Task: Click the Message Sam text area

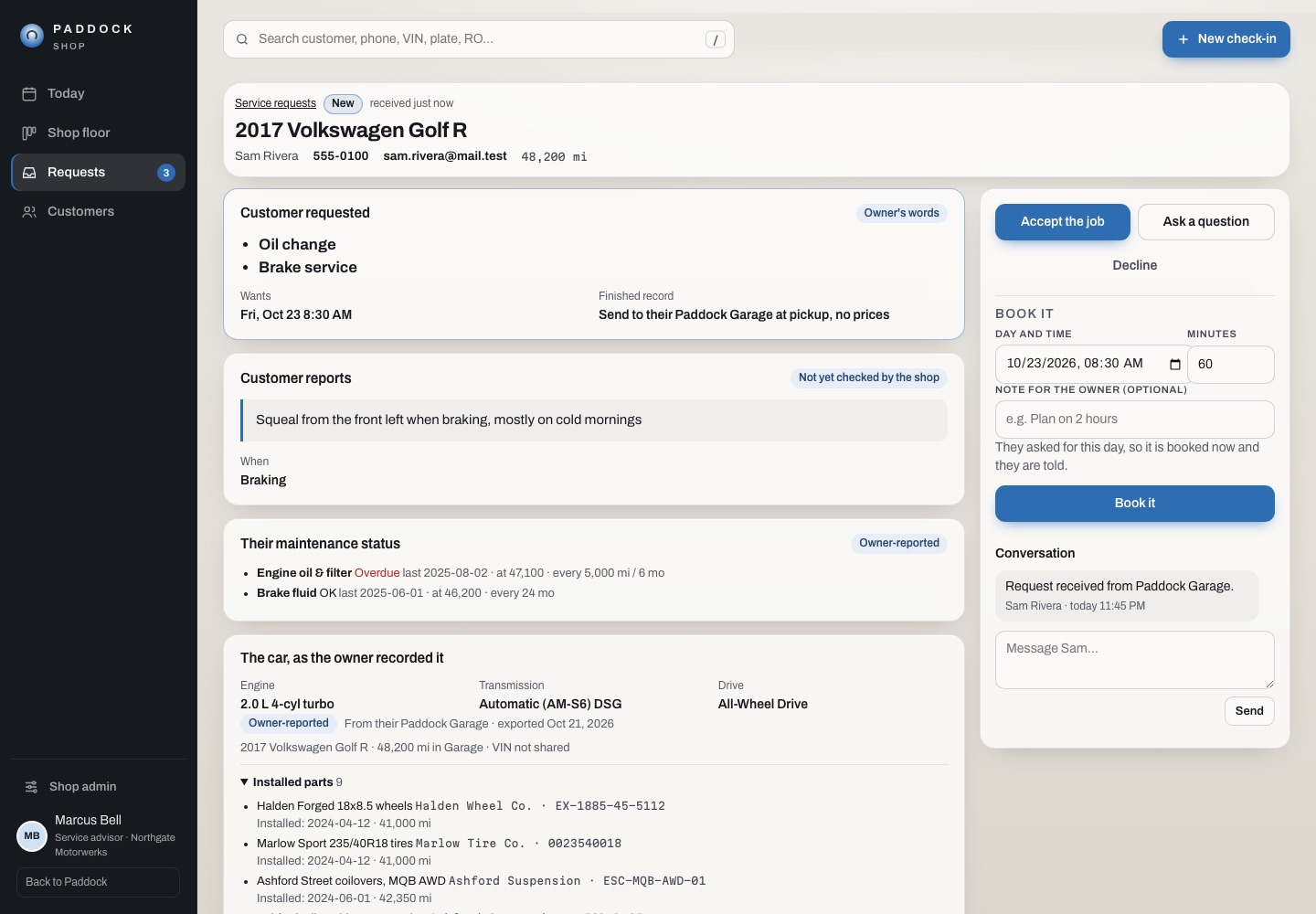Action: click(1135, 660)
